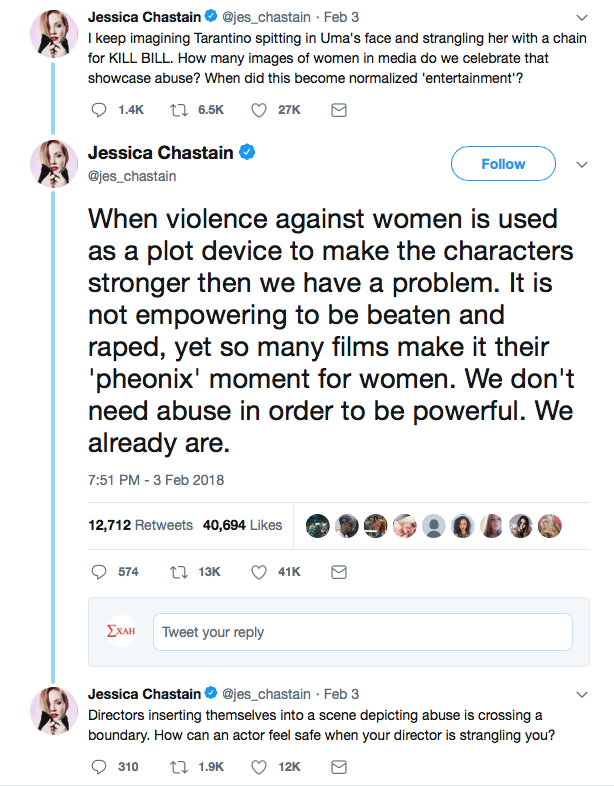Retweet the first tweet with 6.5K retweets
The height and width of the screenshot is (786, 614).
pos(184,110)
